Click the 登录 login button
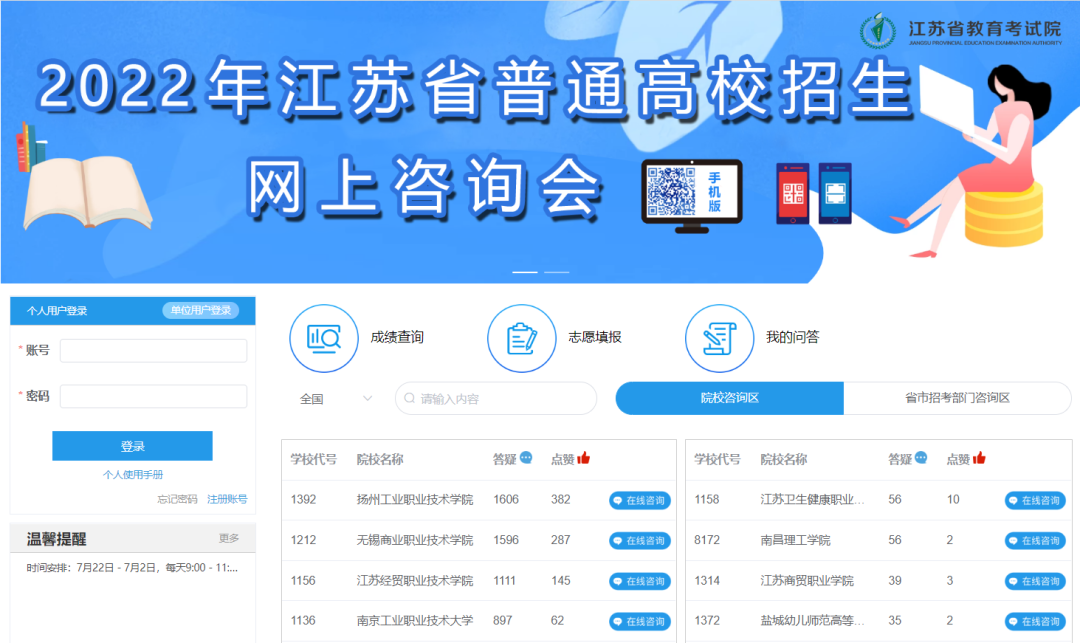Screen dimensions: 1080x643 tap(132, 446)
